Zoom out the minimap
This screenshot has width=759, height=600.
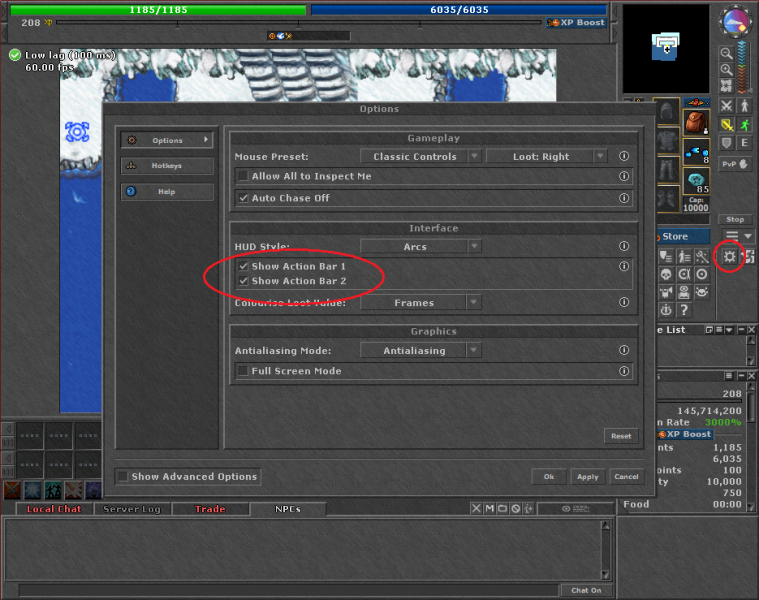[x=726, y=53]
